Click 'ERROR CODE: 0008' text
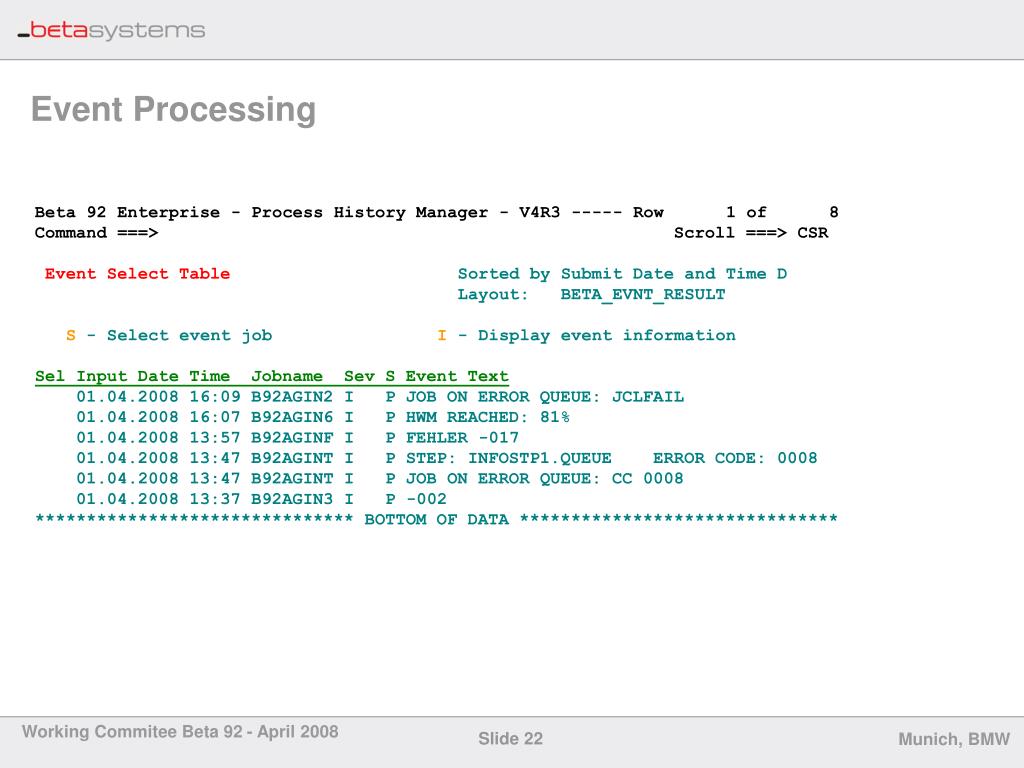Viewport: 1024px width, 768px height. click(x=735, y=458)
